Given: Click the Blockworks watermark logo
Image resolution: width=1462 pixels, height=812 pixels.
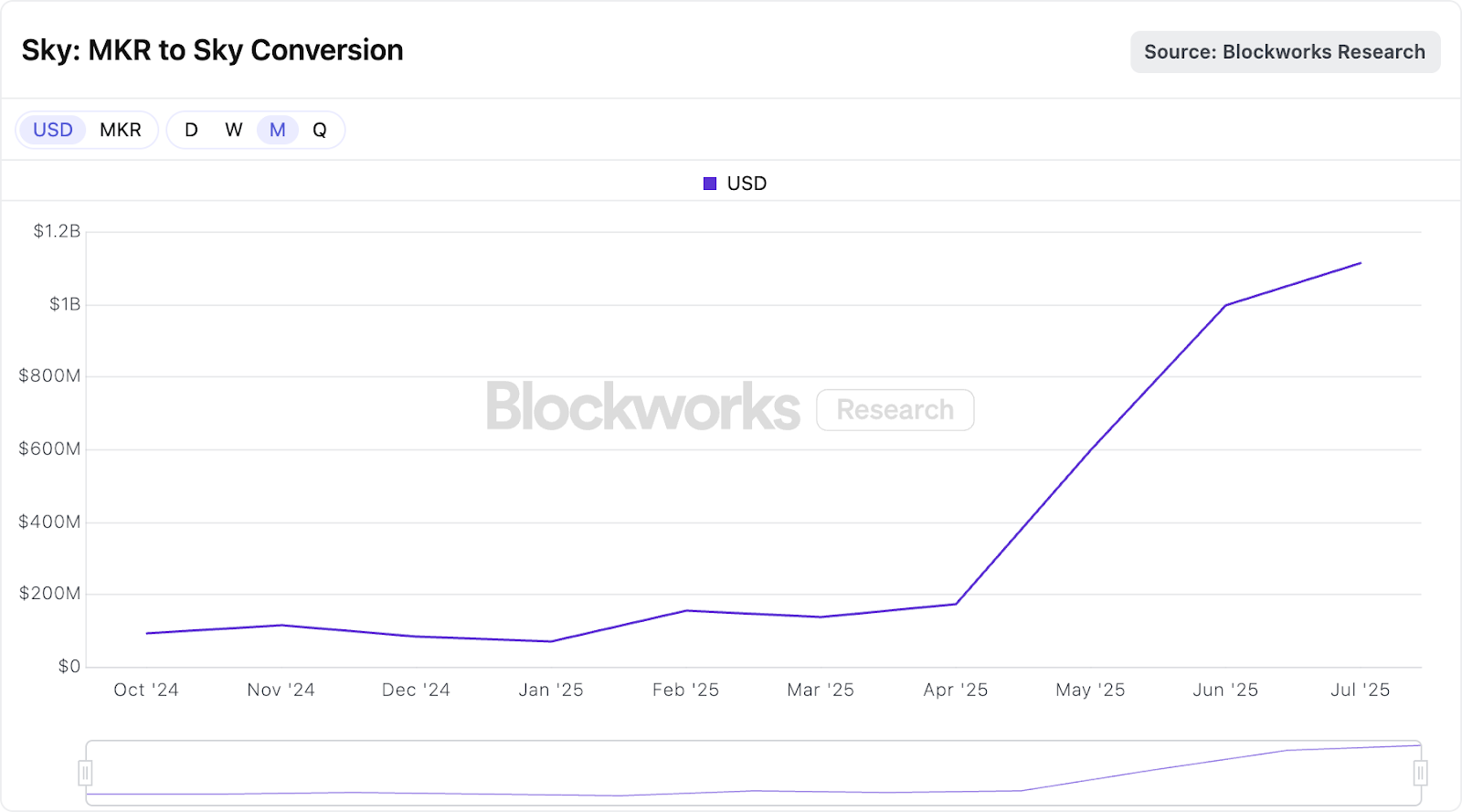Looking at the screenshot, I should (x=643, y=407).
